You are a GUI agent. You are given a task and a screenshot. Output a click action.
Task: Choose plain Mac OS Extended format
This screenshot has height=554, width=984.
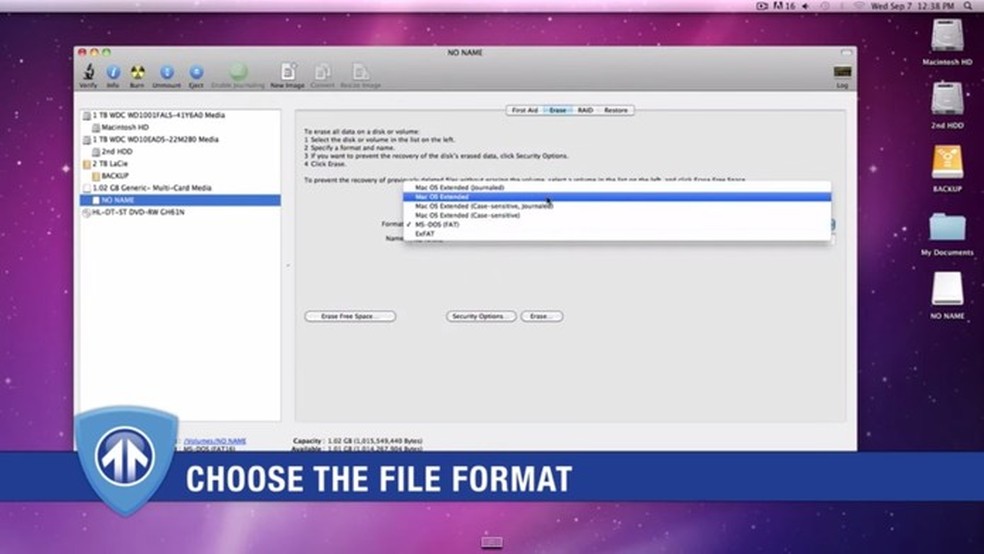(617, 197)
